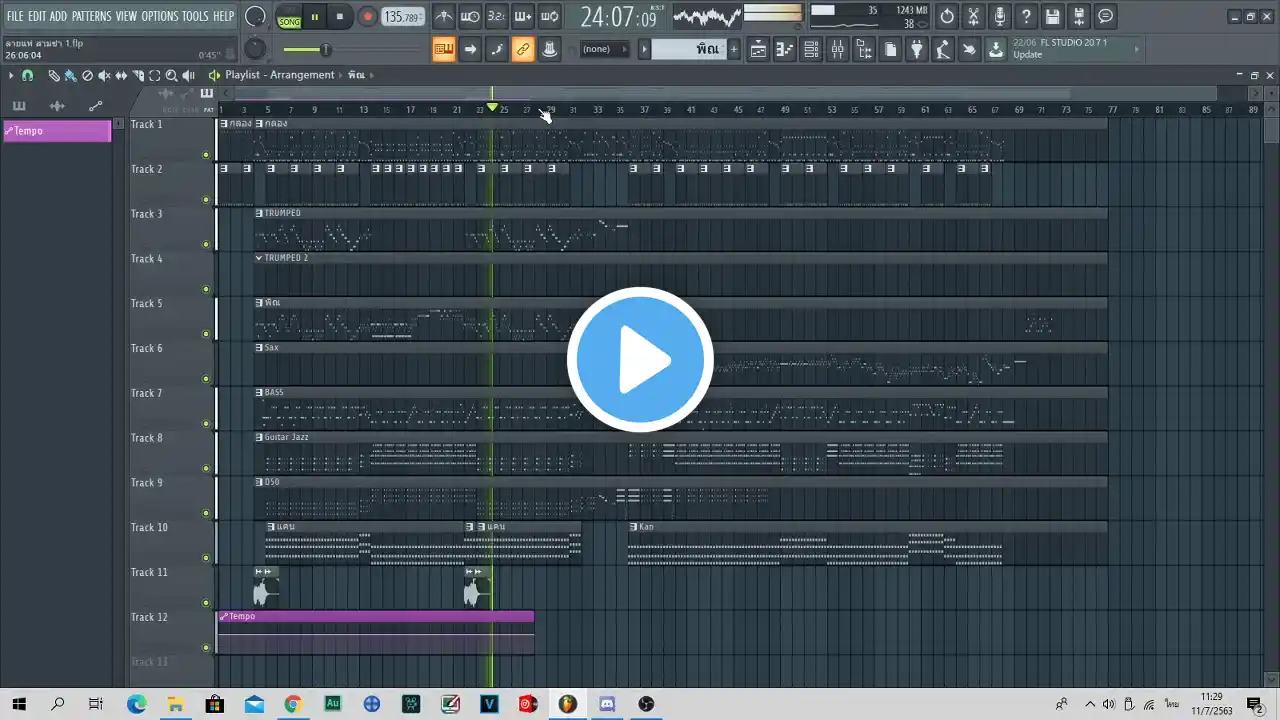Click the song position slider
Image resolution: width=1280 pixels, height=720 pixels.
tap(354, 49)
